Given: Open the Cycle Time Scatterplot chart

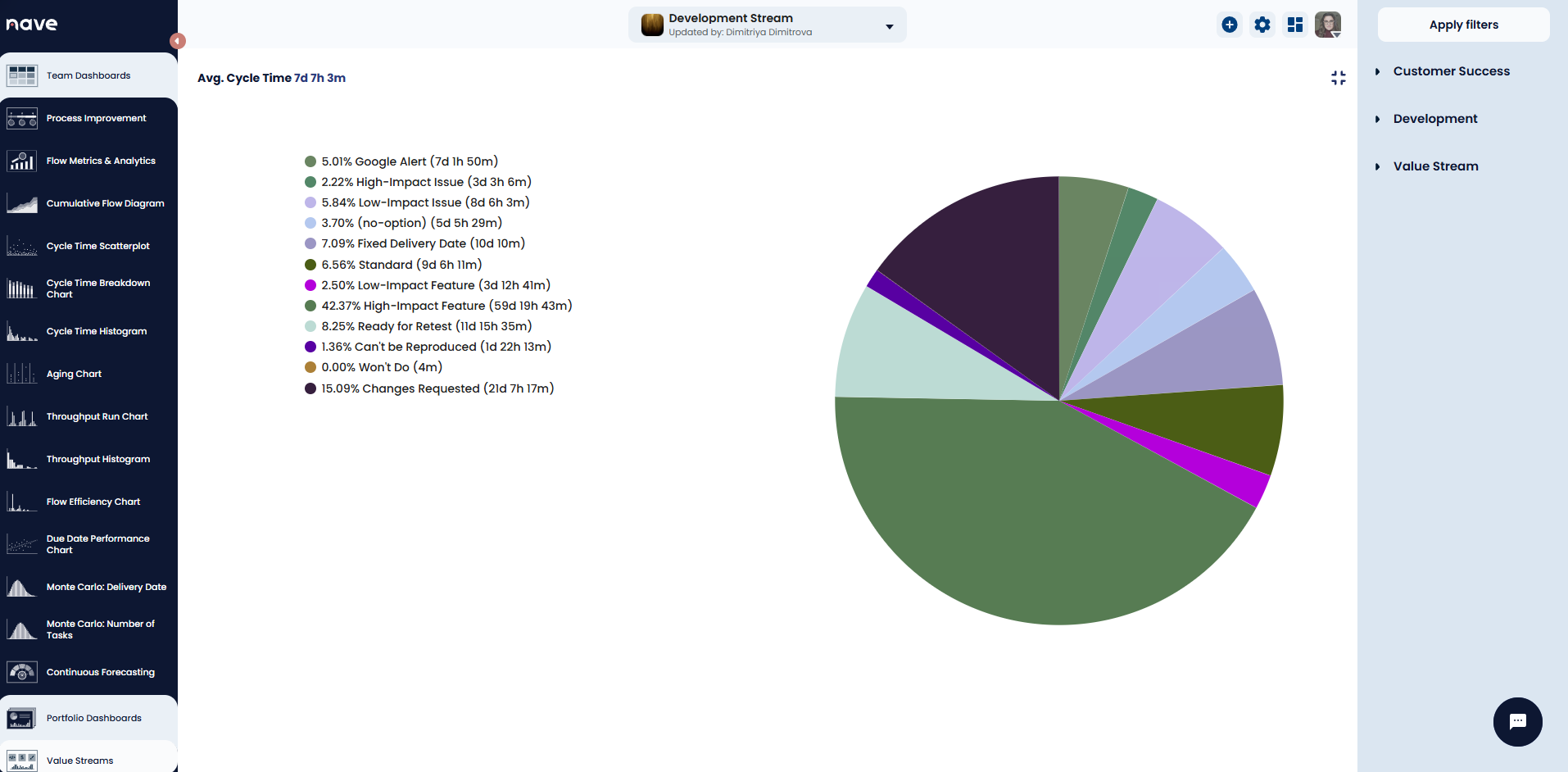Looking at the screenshot, I should click(x=97, y=245).
